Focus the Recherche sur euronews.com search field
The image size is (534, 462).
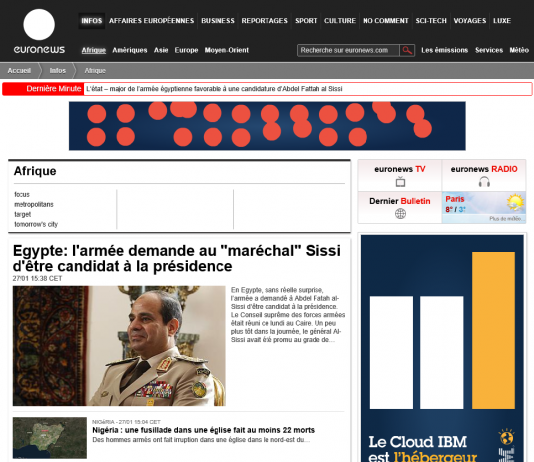click(348, 50)
